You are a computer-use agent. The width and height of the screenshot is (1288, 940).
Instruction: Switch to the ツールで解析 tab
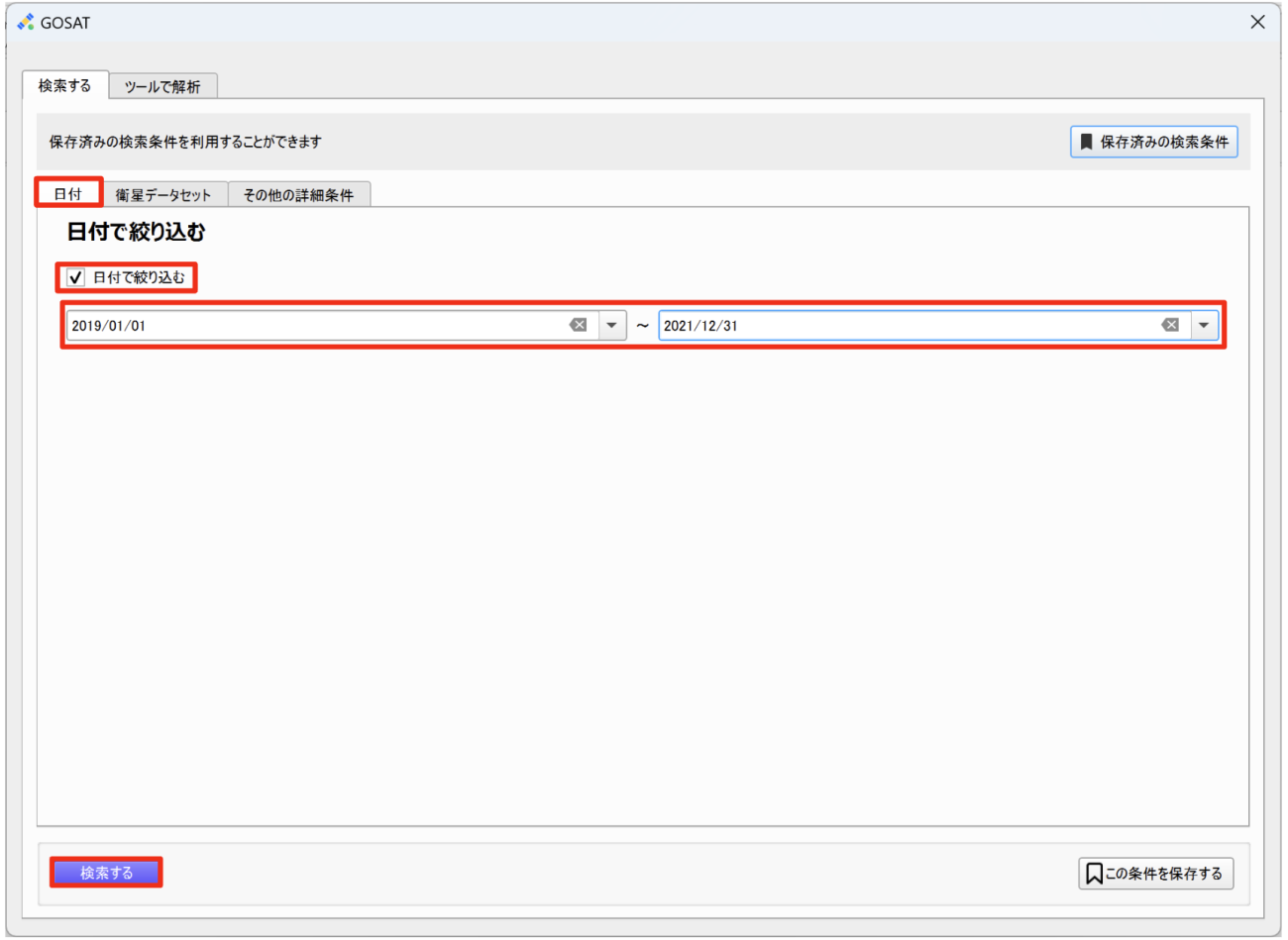pyautogui.click(x=162, y=86)
